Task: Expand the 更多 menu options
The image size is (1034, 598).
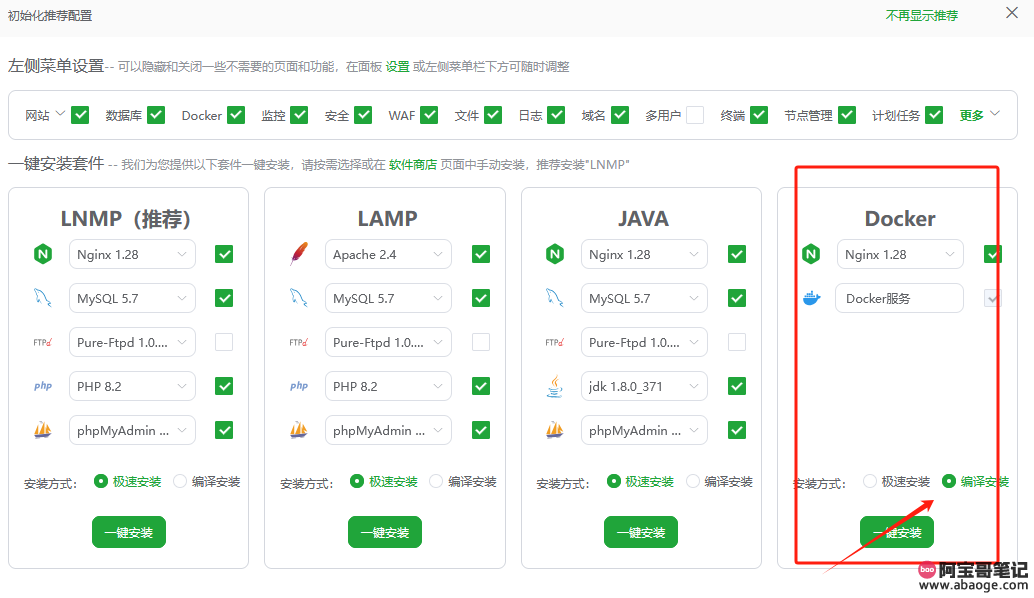Action: [979, 115]
